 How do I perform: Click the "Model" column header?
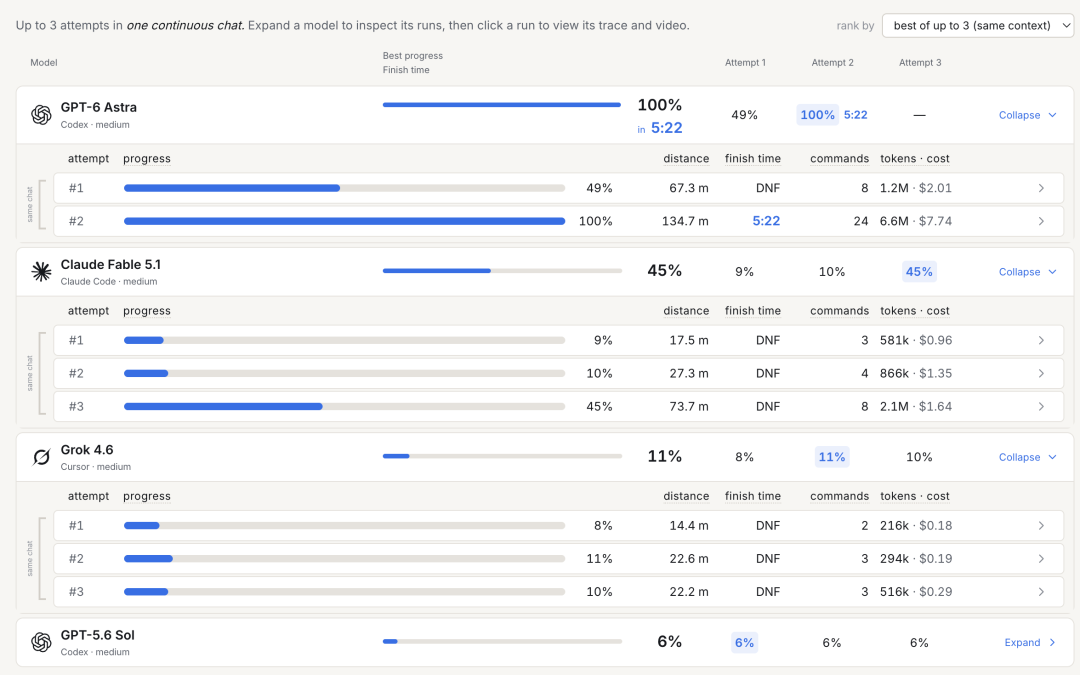click(43, 63)
